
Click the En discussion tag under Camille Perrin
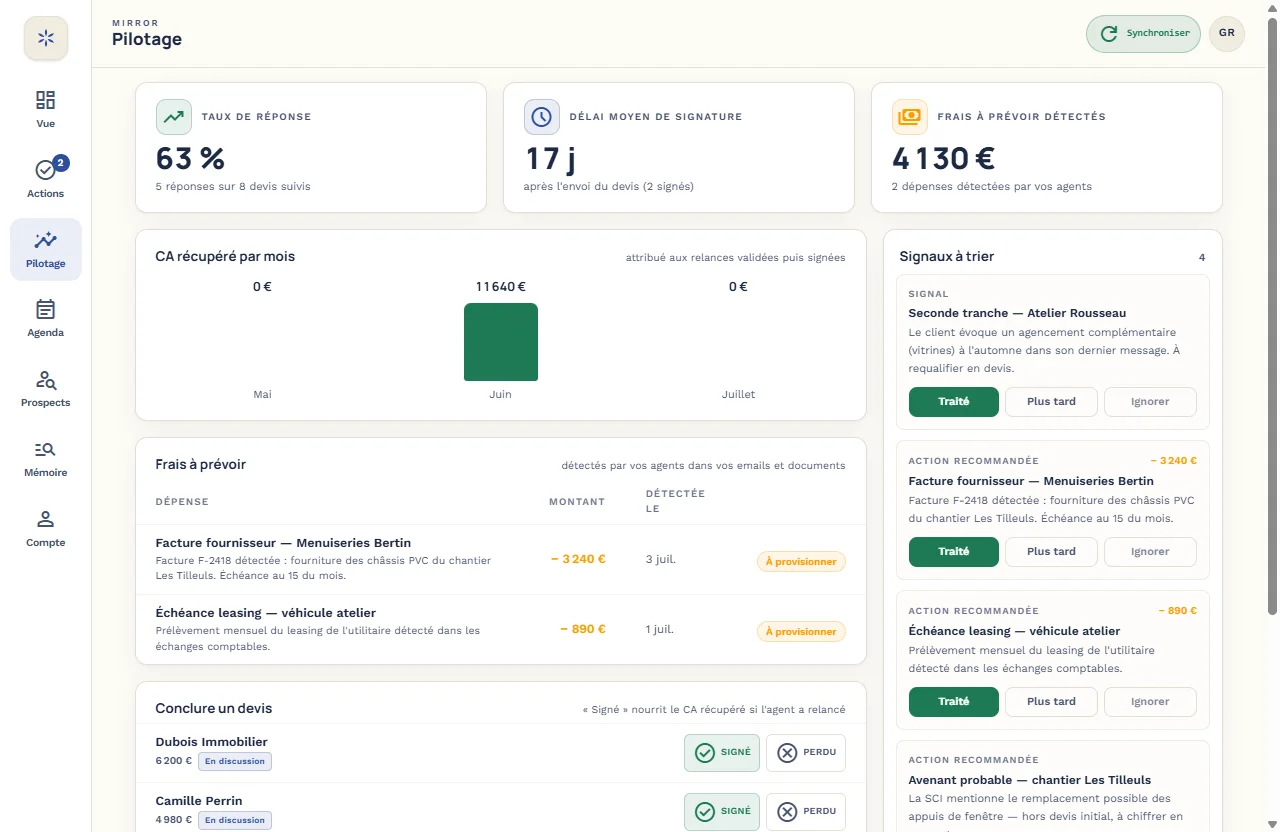(x=235, y=820)
